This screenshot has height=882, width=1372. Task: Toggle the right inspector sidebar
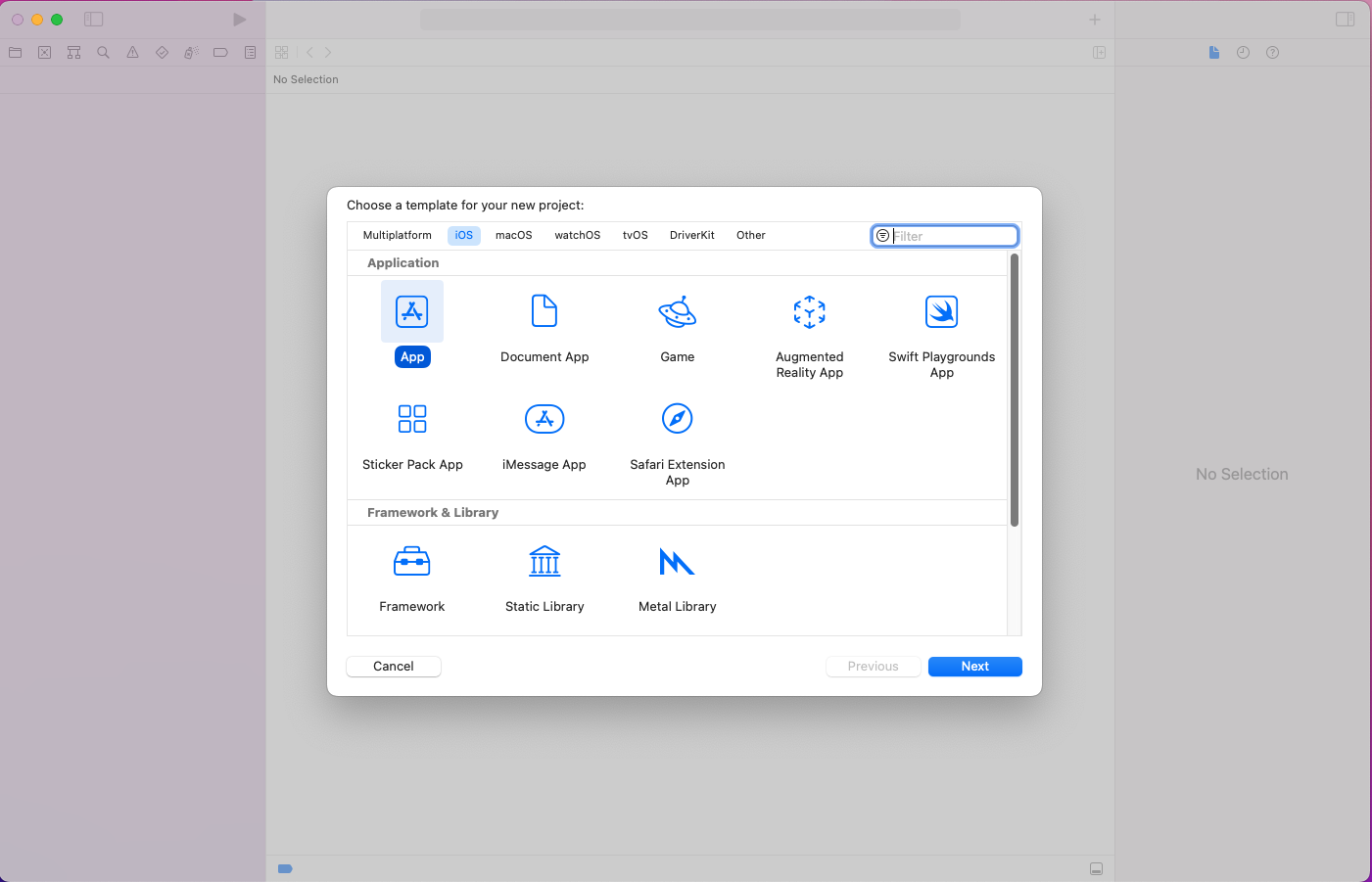[x=1346, y=20]
